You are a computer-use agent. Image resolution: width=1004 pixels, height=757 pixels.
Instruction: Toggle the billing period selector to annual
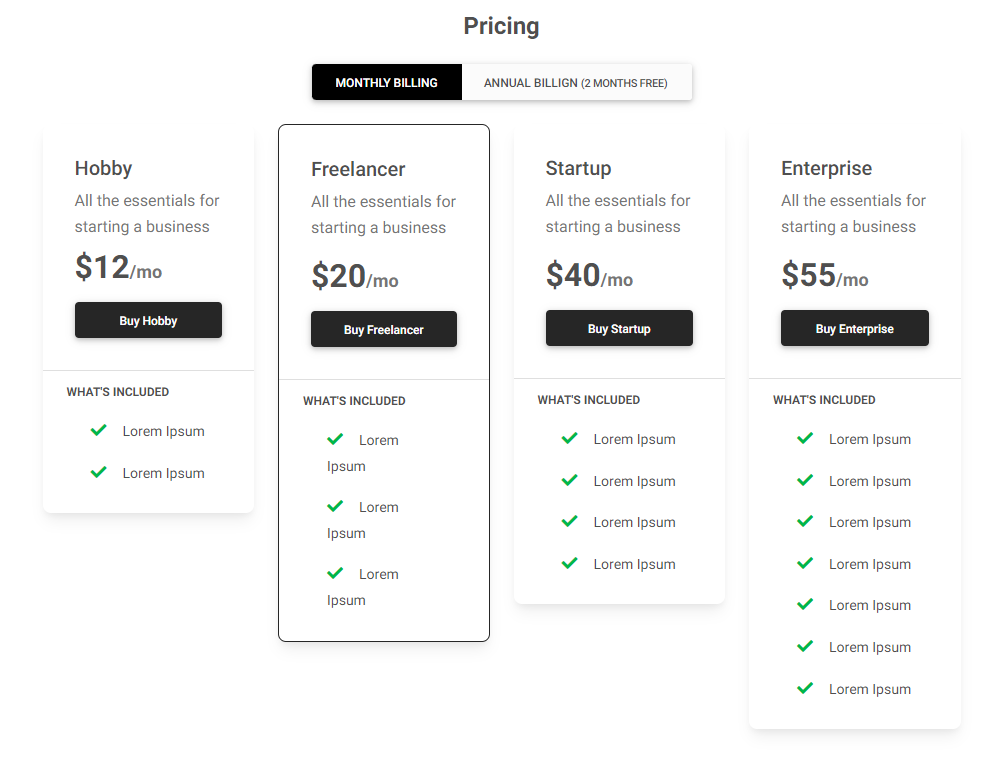(577, 82)
